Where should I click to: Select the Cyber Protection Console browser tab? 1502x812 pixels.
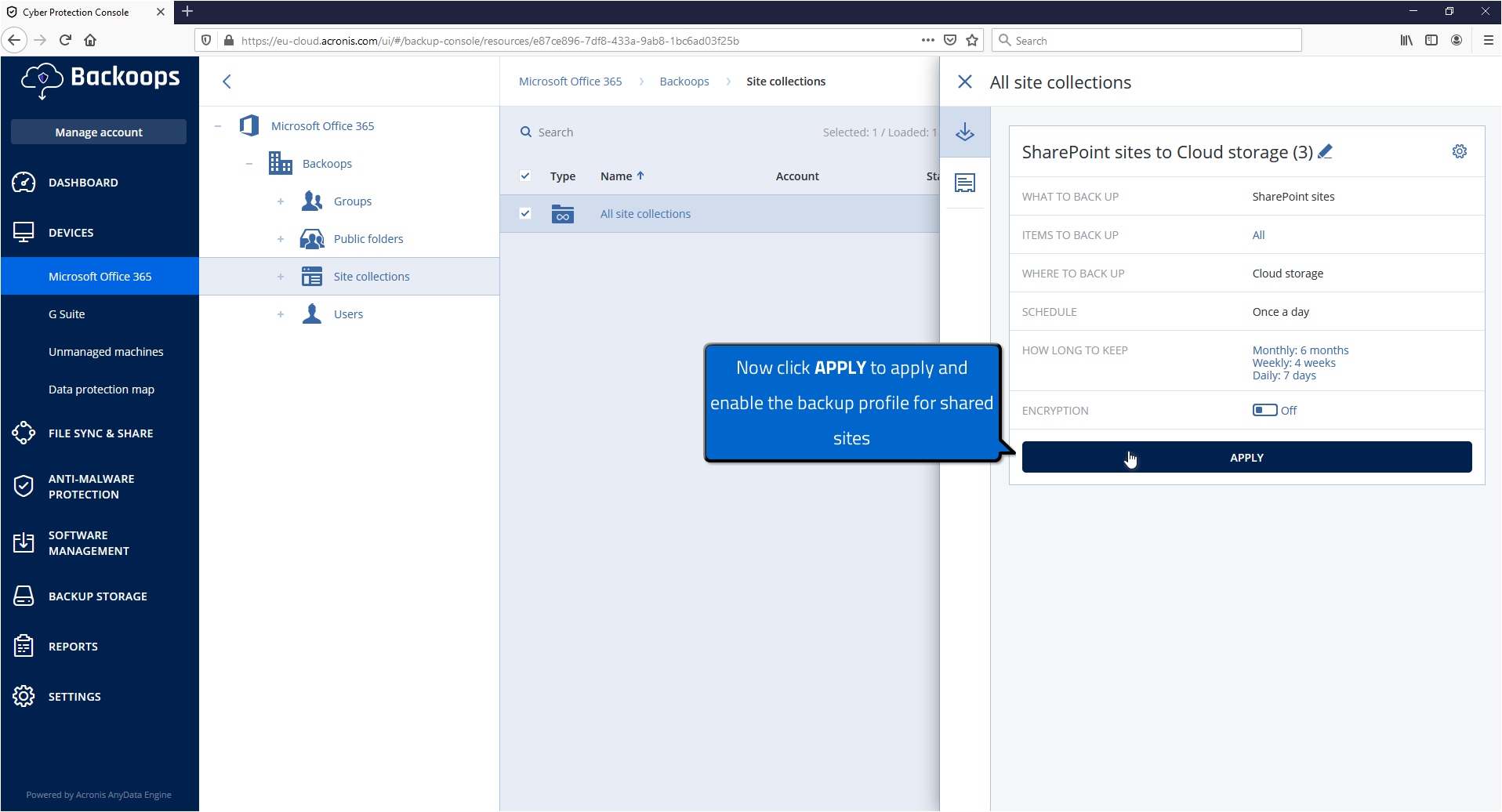click(x=86, y=12)
